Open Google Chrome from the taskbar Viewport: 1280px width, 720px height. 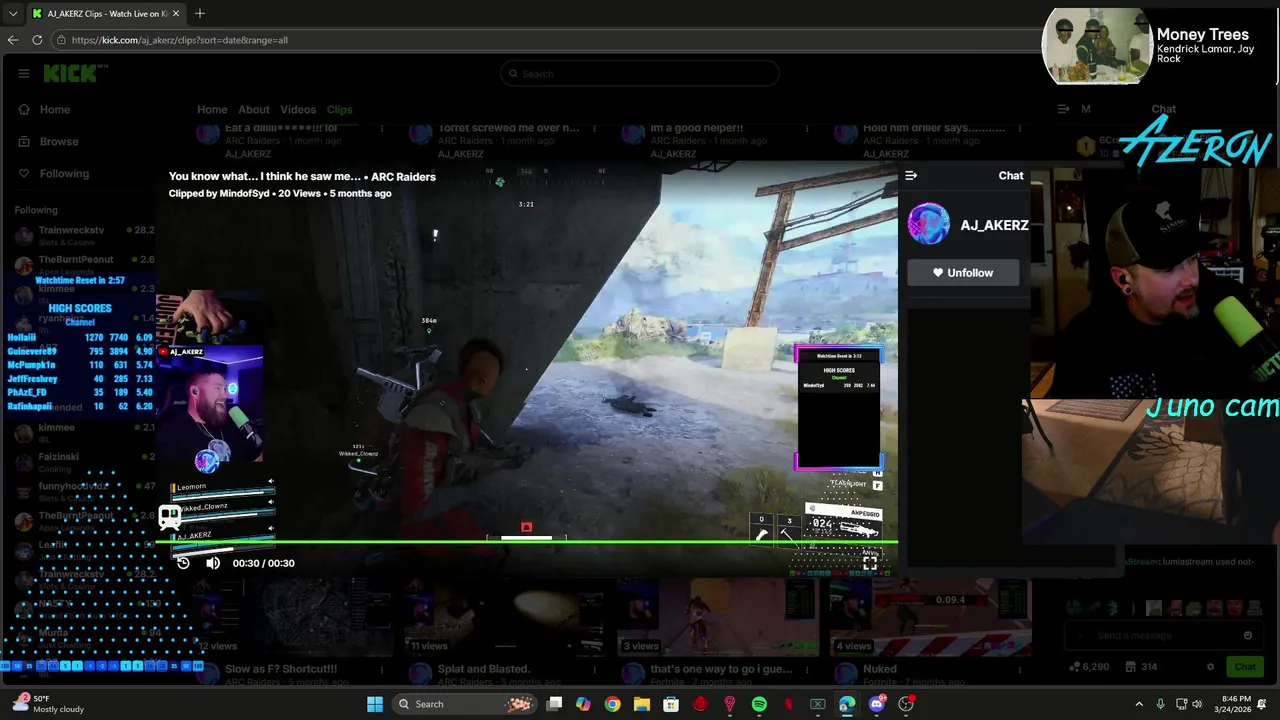point(612,704)
